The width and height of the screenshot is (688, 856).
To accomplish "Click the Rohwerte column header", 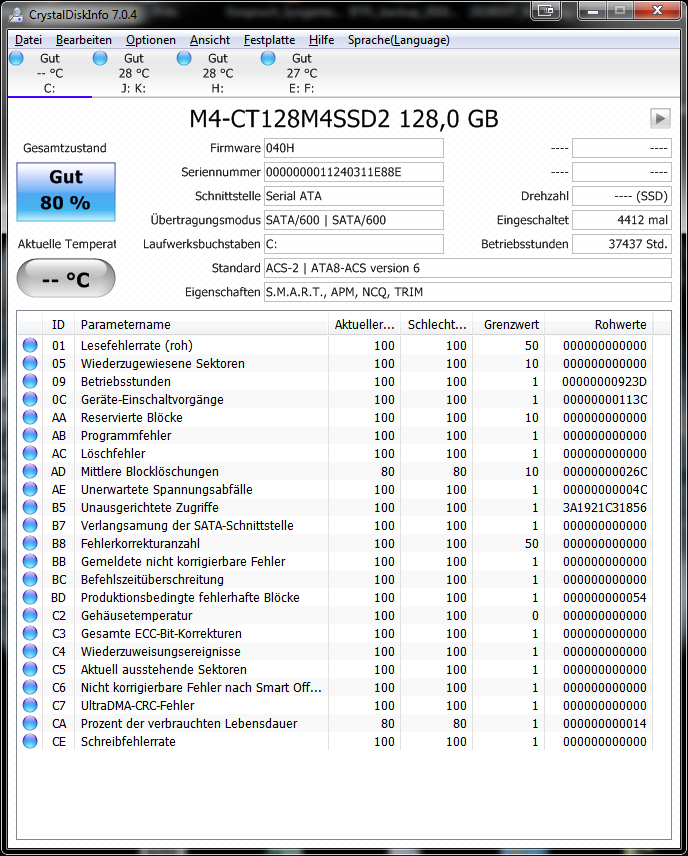I will point(598,324).
